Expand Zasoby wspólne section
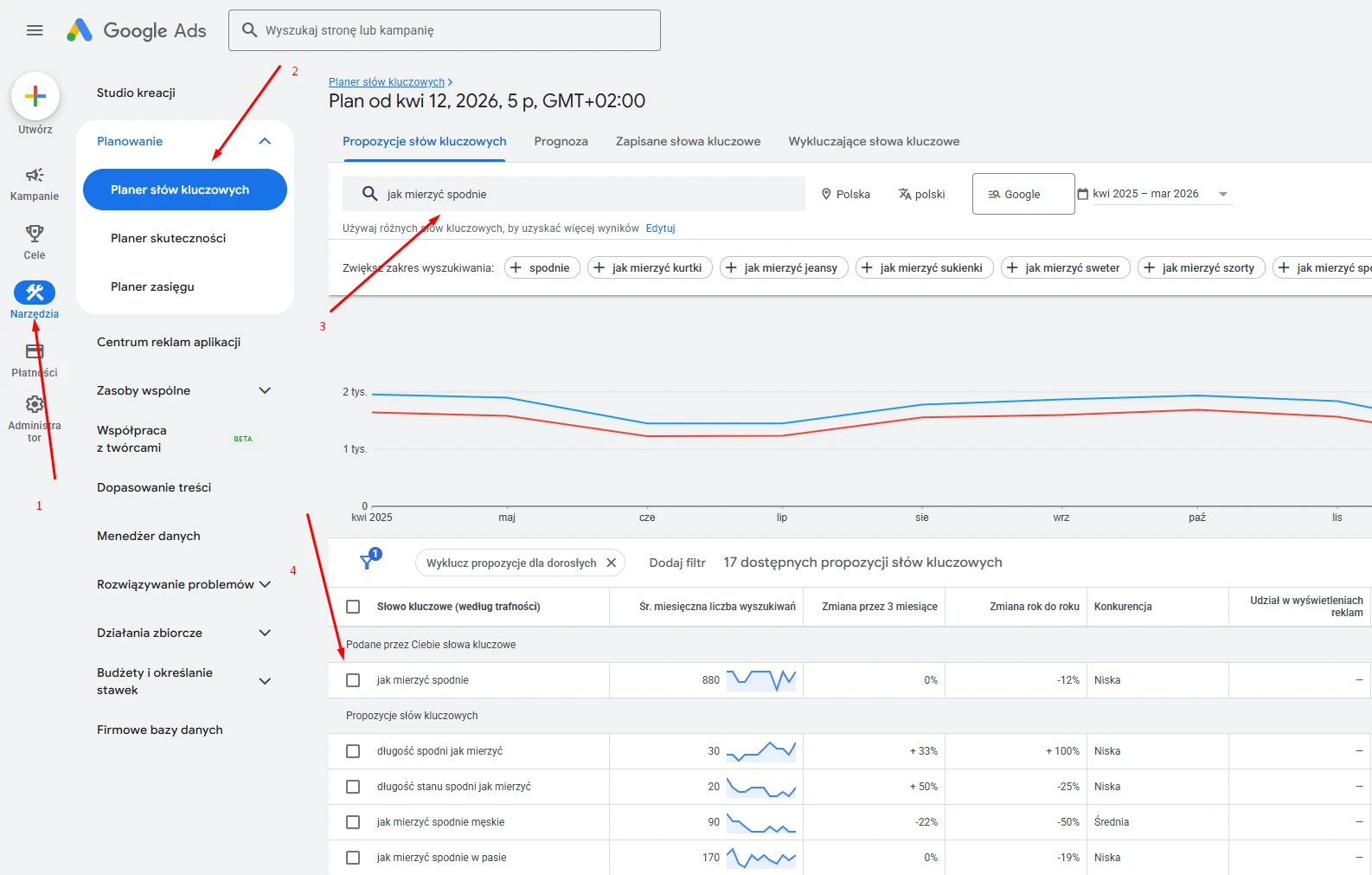This screenshot has height=875, width=1372. coord(265,390)
